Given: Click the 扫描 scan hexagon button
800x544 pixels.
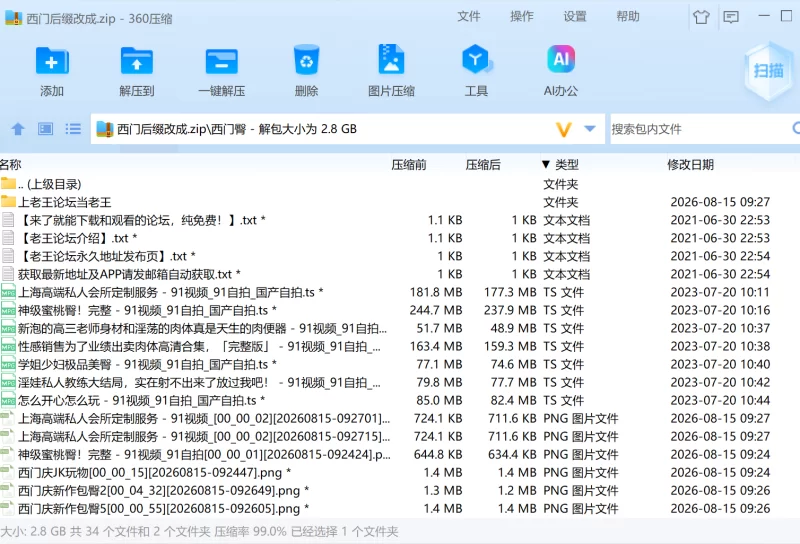Looking at the screenshot, I should (x=768, y=70).
